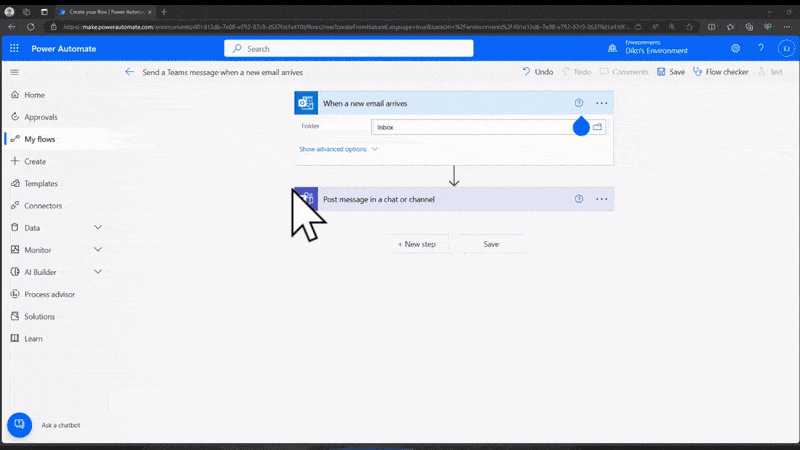The height and width of the screenshot is (450, 800).
Task: Click the browser address bar URL
Action: point(347,27)
